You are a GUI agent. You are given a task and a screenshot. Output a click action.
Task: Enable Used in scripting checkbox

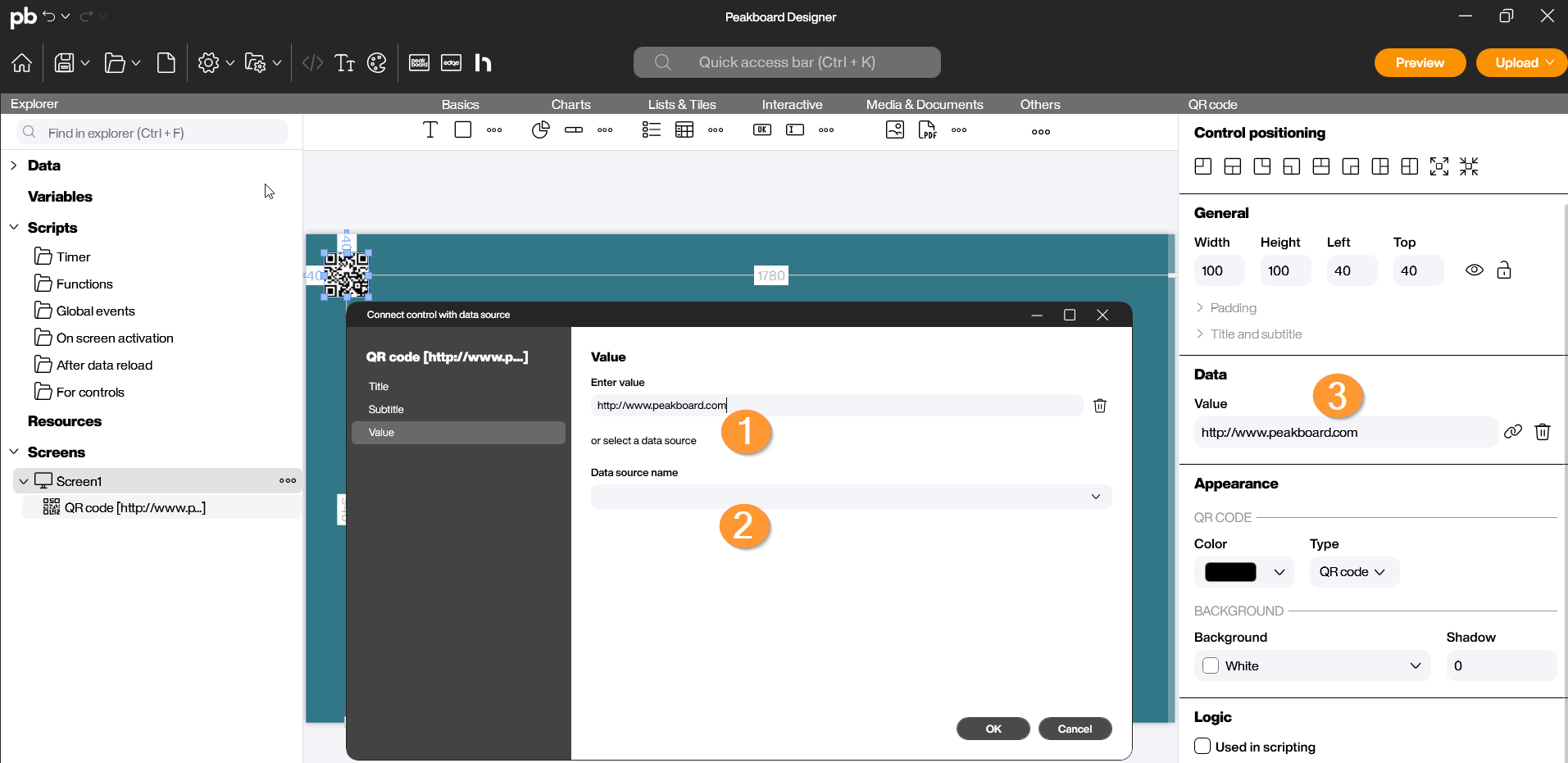point(1202,747)
